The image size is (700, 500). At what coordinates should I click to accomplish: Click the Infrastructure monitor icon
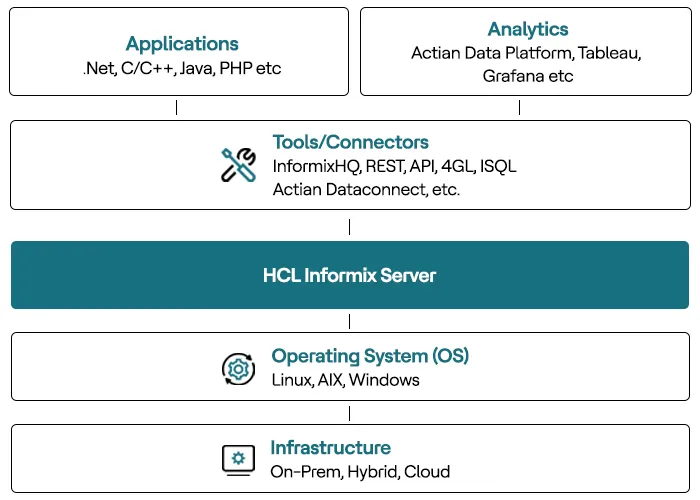pos(238,459)
